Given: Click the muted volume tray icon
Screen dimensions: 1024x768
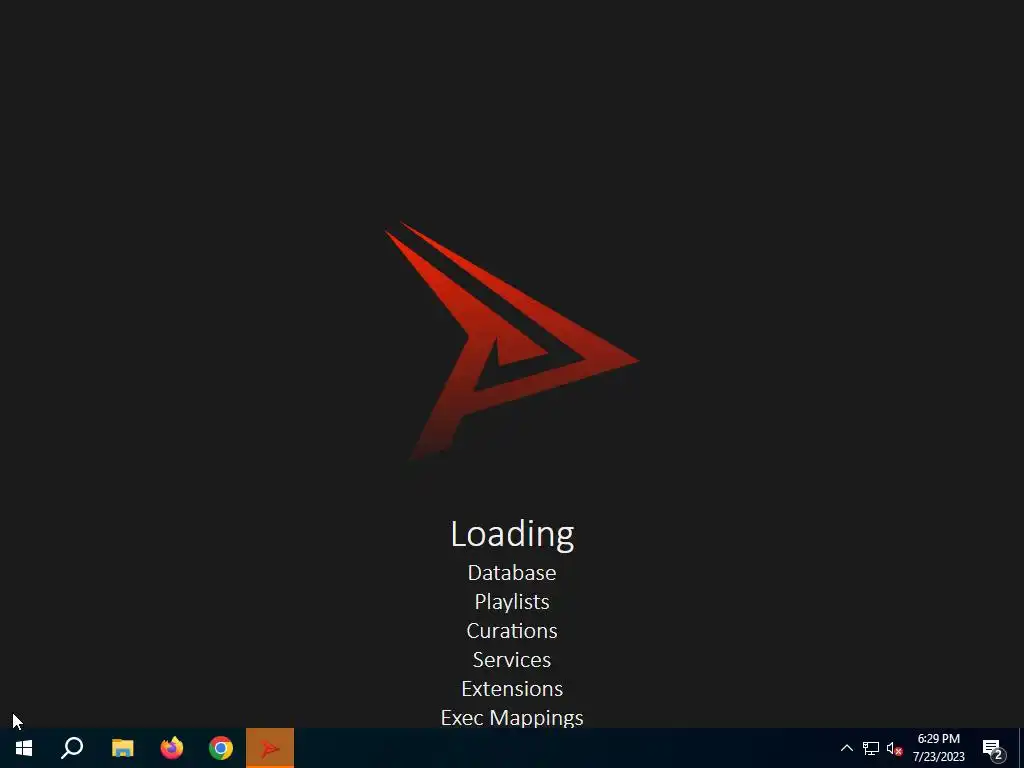Looking at the screenshot, I should [895, 748].
